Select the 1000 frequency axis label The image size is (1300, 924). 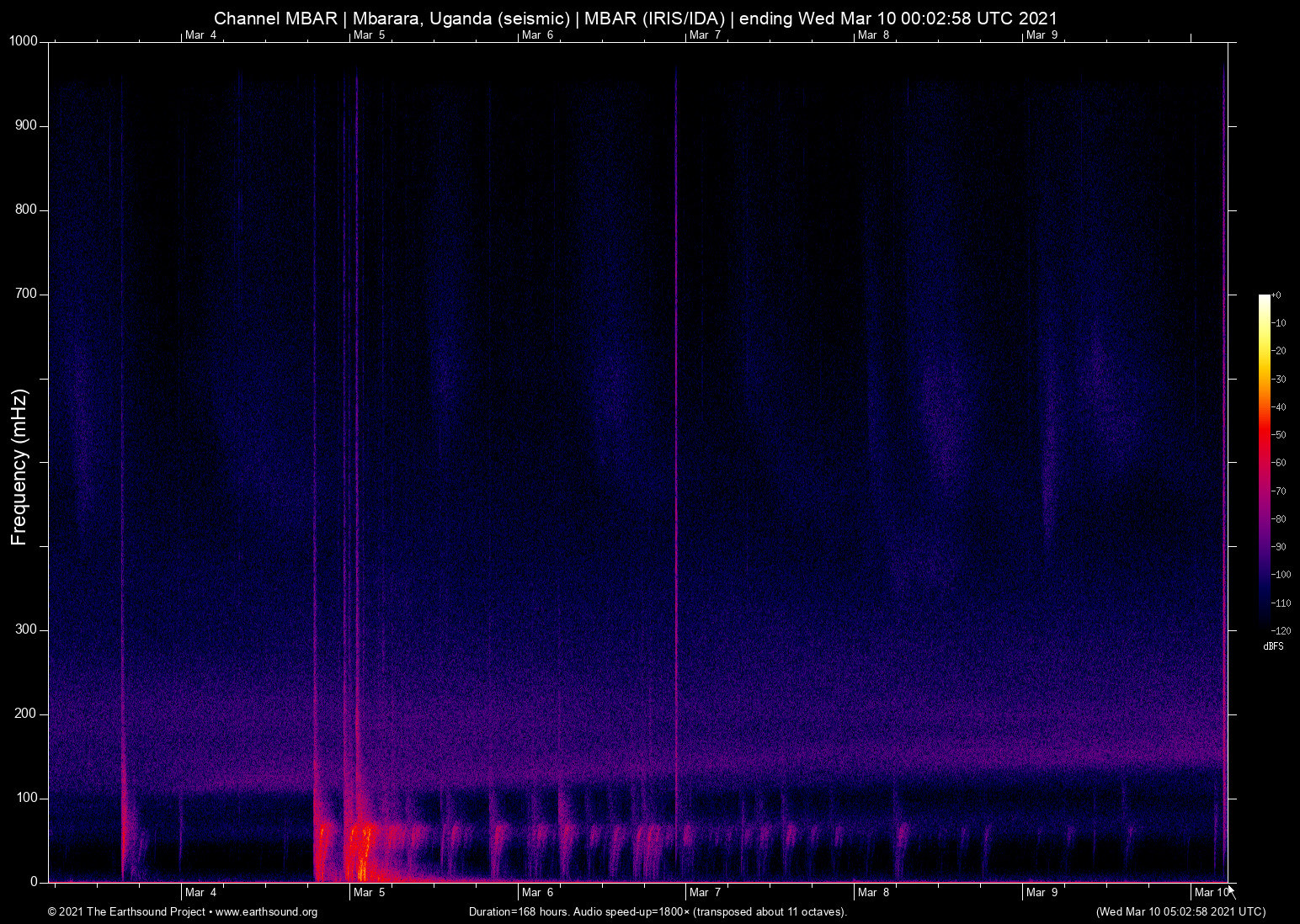[x=23, y=40]
